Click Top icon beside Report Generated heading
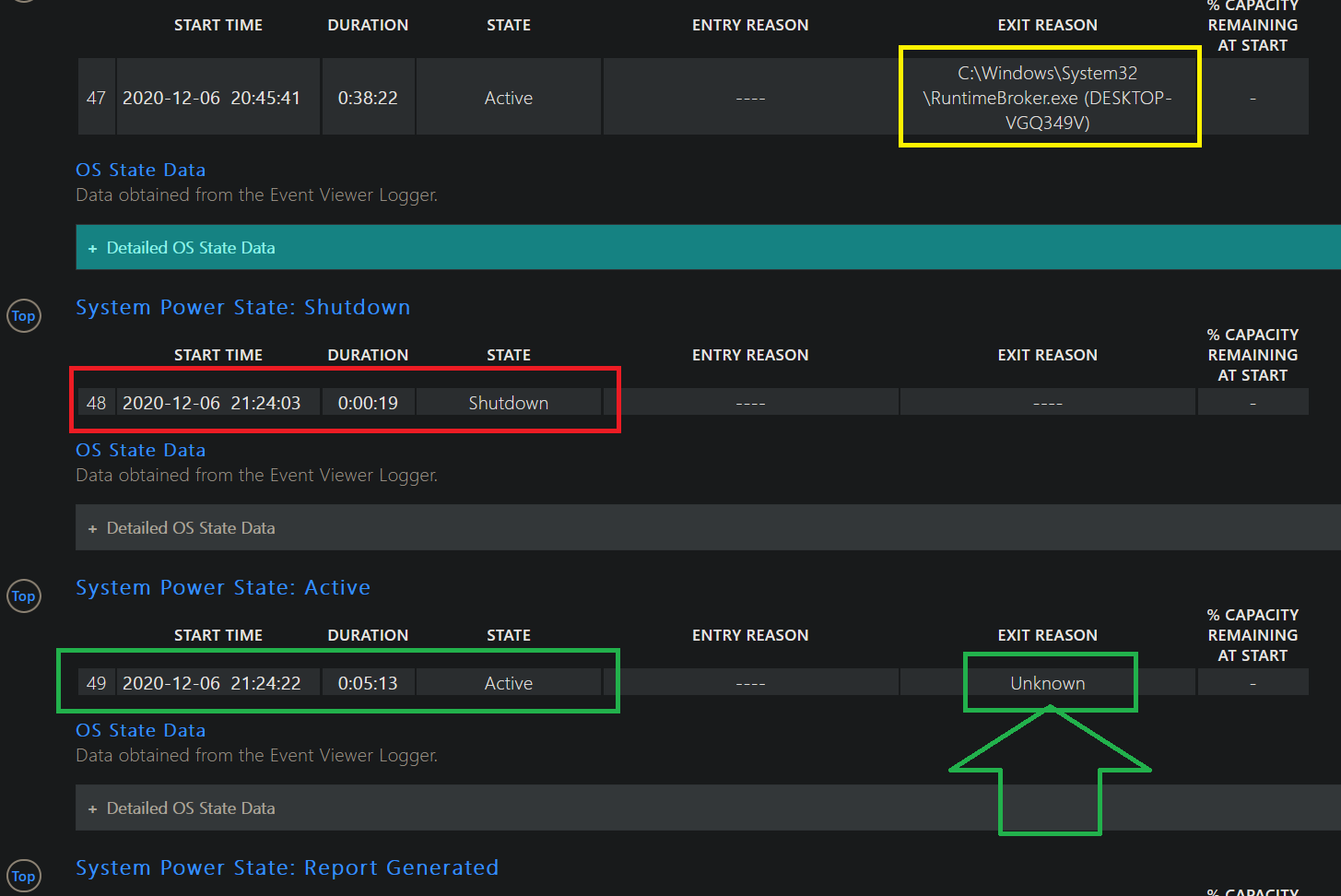The image size is (1341, 896). click(24, 877)
